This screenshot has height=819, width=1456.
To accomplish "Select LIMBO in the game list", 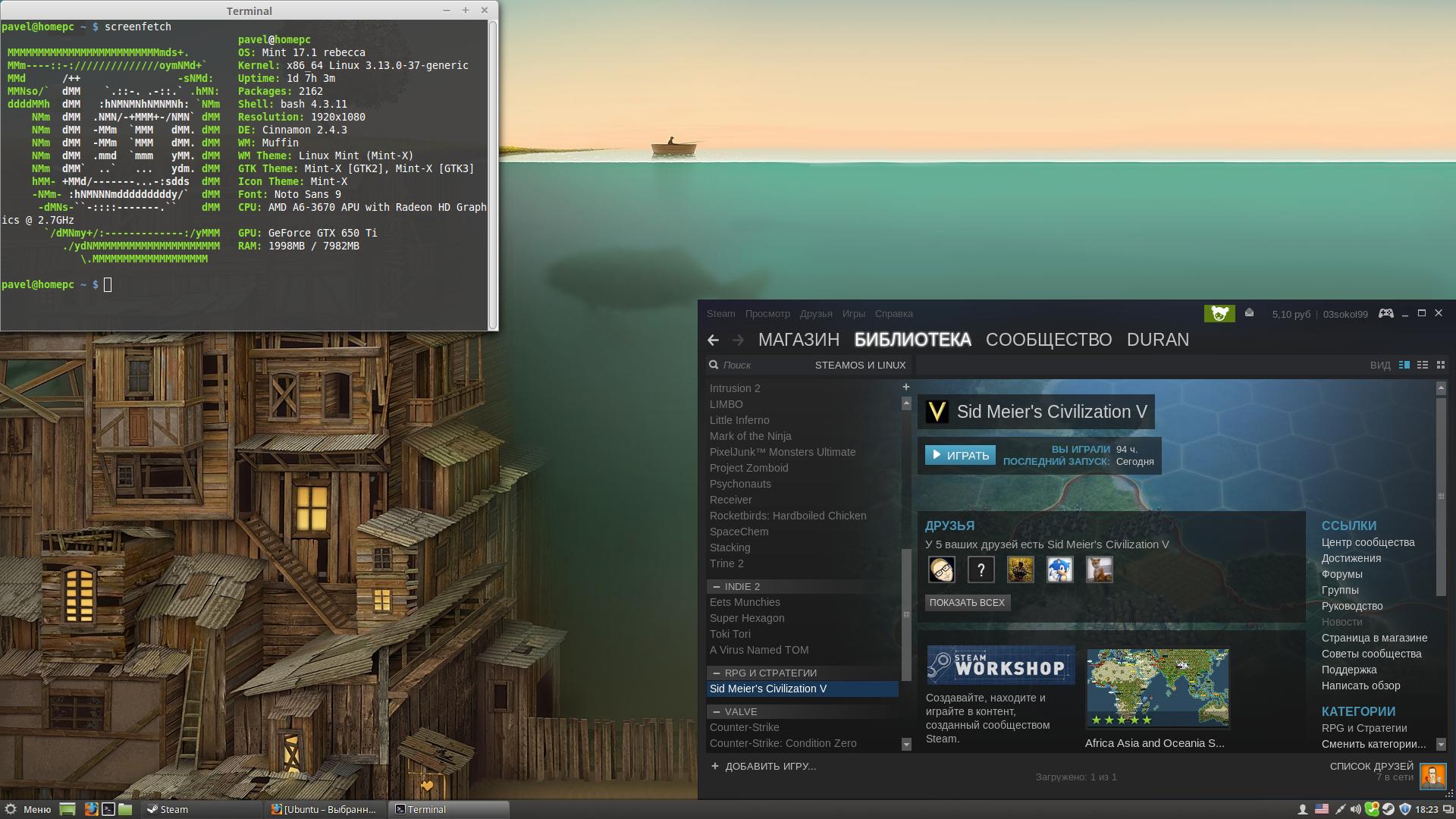I will point(726,404).
